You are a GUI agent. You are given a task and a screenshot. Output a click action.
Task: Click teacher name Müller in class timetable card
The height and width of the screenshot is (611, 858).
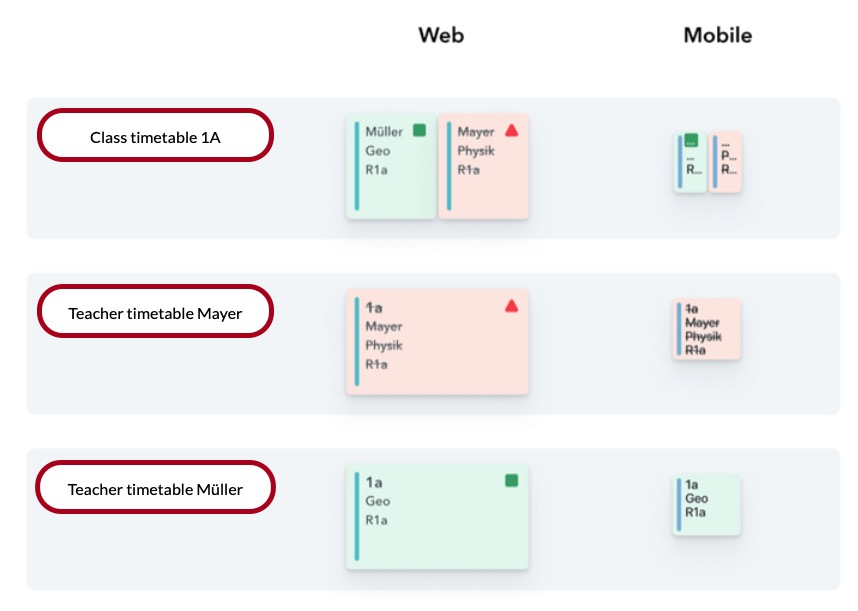pos(384,131)
